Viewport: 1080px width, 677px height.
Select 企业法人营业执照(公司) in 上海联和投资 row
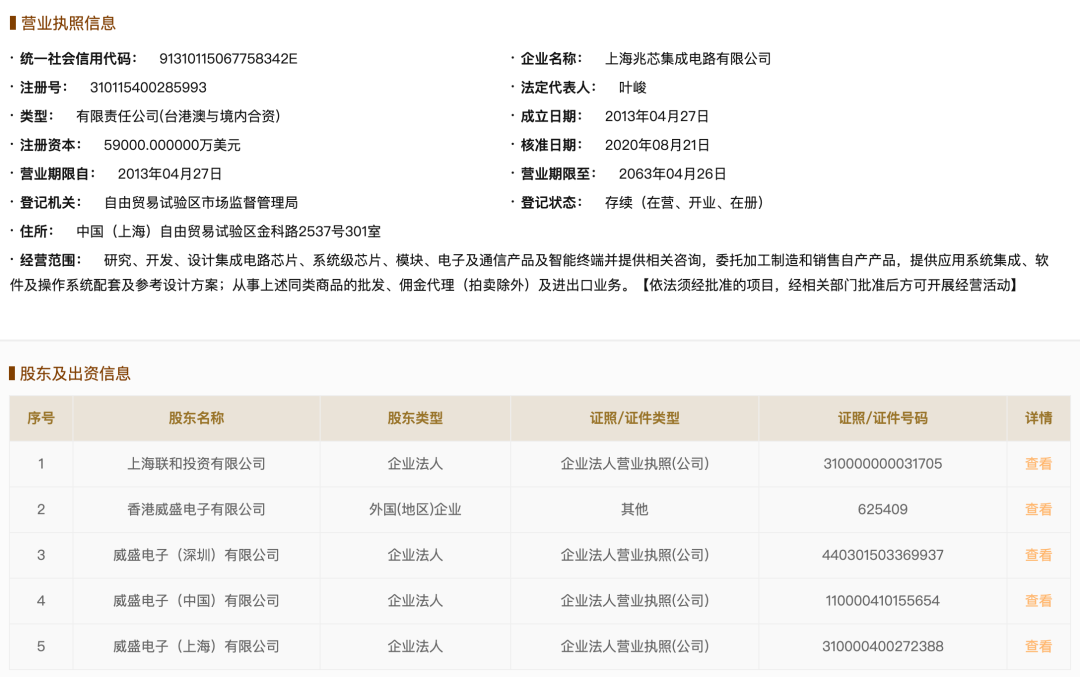click(x=634, y=464)
